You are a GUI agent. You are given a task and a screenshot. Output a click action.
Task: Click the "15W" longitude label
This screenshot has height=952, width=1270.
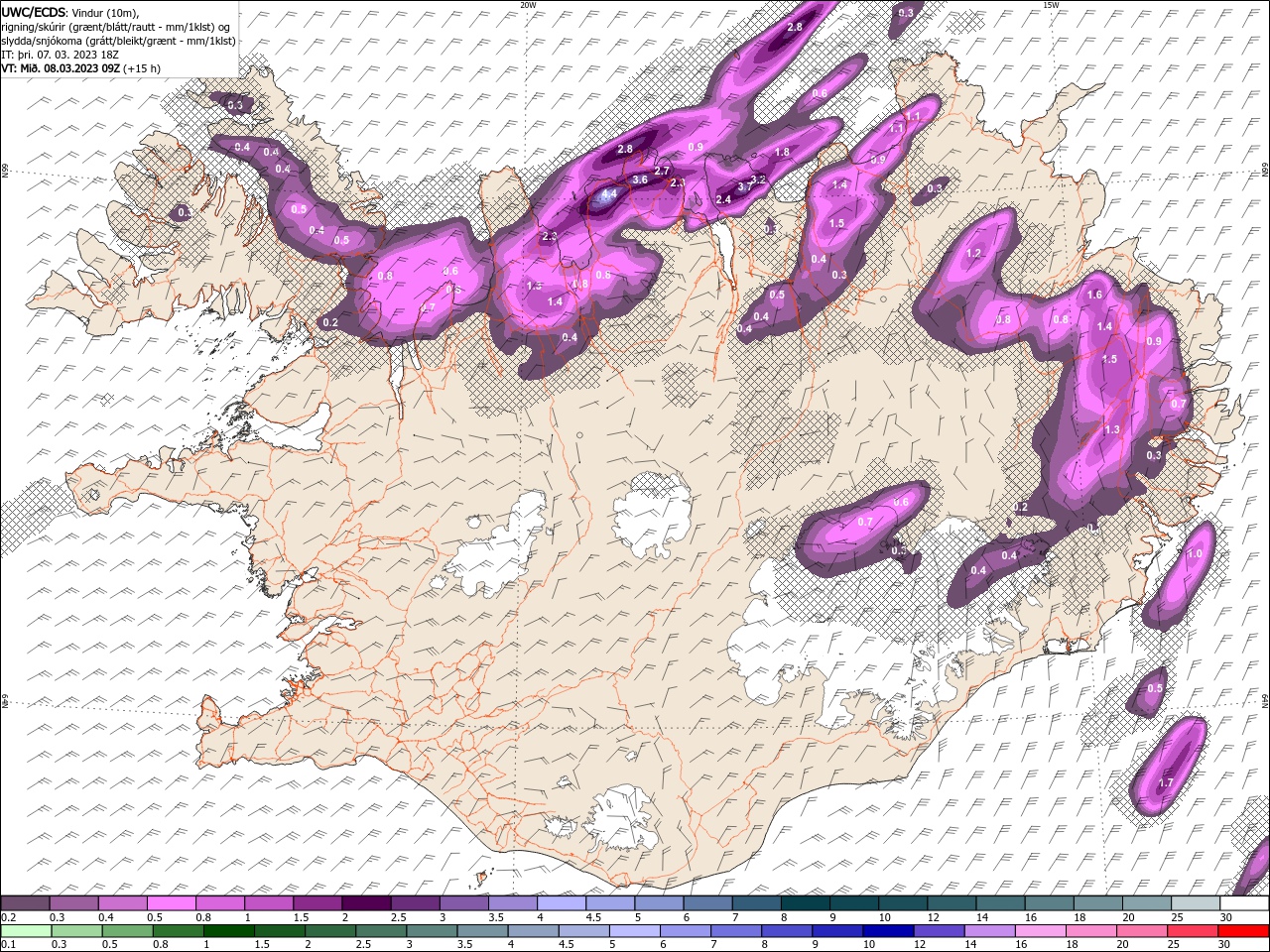coord(1051,5)
